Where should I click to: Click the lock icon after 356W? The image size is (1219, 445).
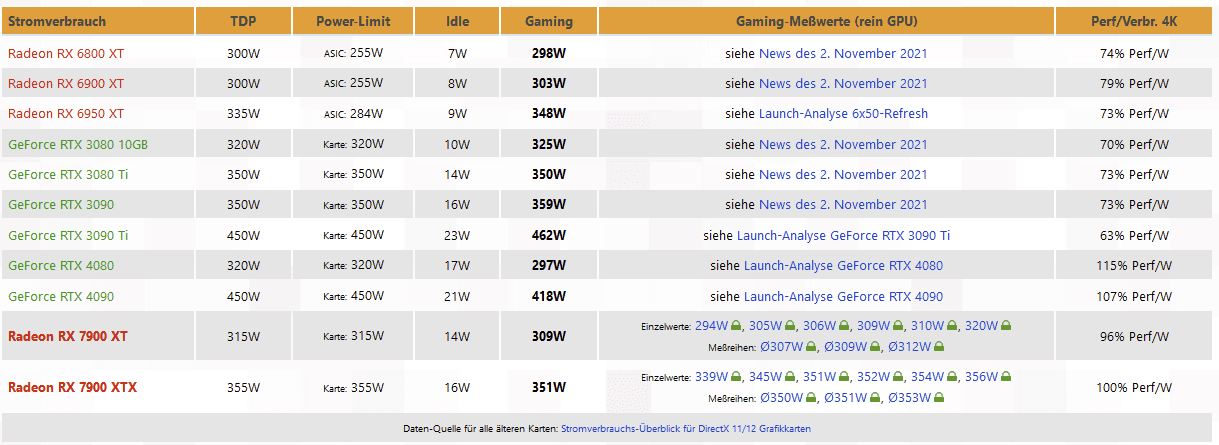(x=1006, y=376)
